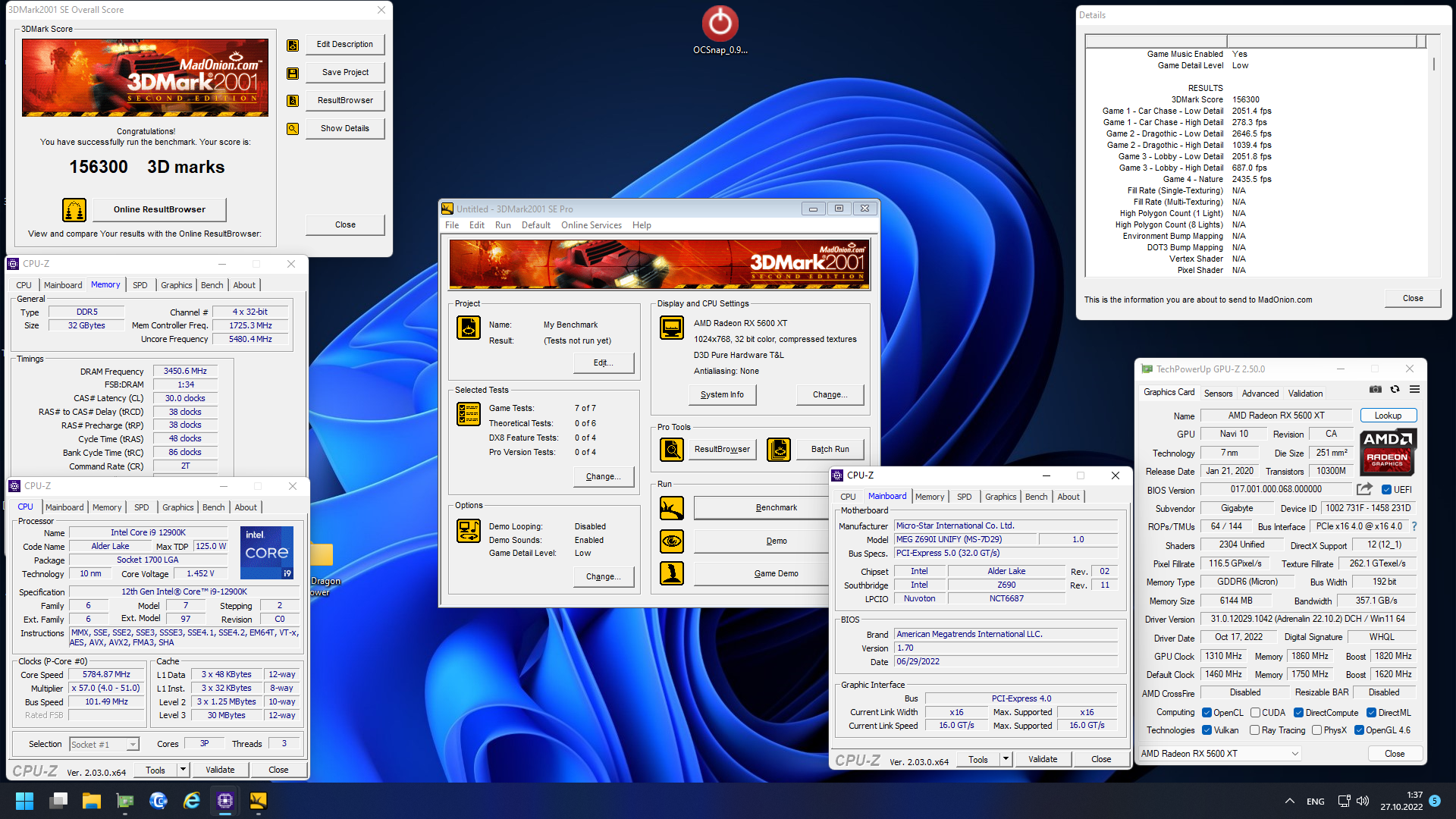Click the Show Details magnifier icon
Screen dimensions: 1456x819
(x=293, y=129)
